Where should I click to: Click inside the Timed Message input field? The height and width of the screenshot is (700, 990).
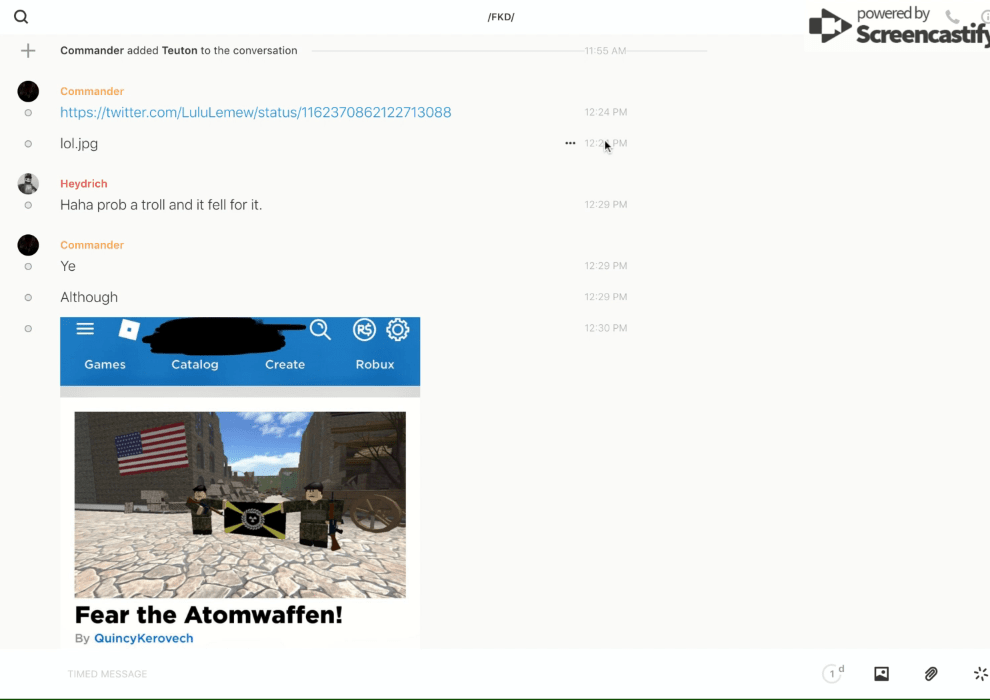tap(400, 674)
